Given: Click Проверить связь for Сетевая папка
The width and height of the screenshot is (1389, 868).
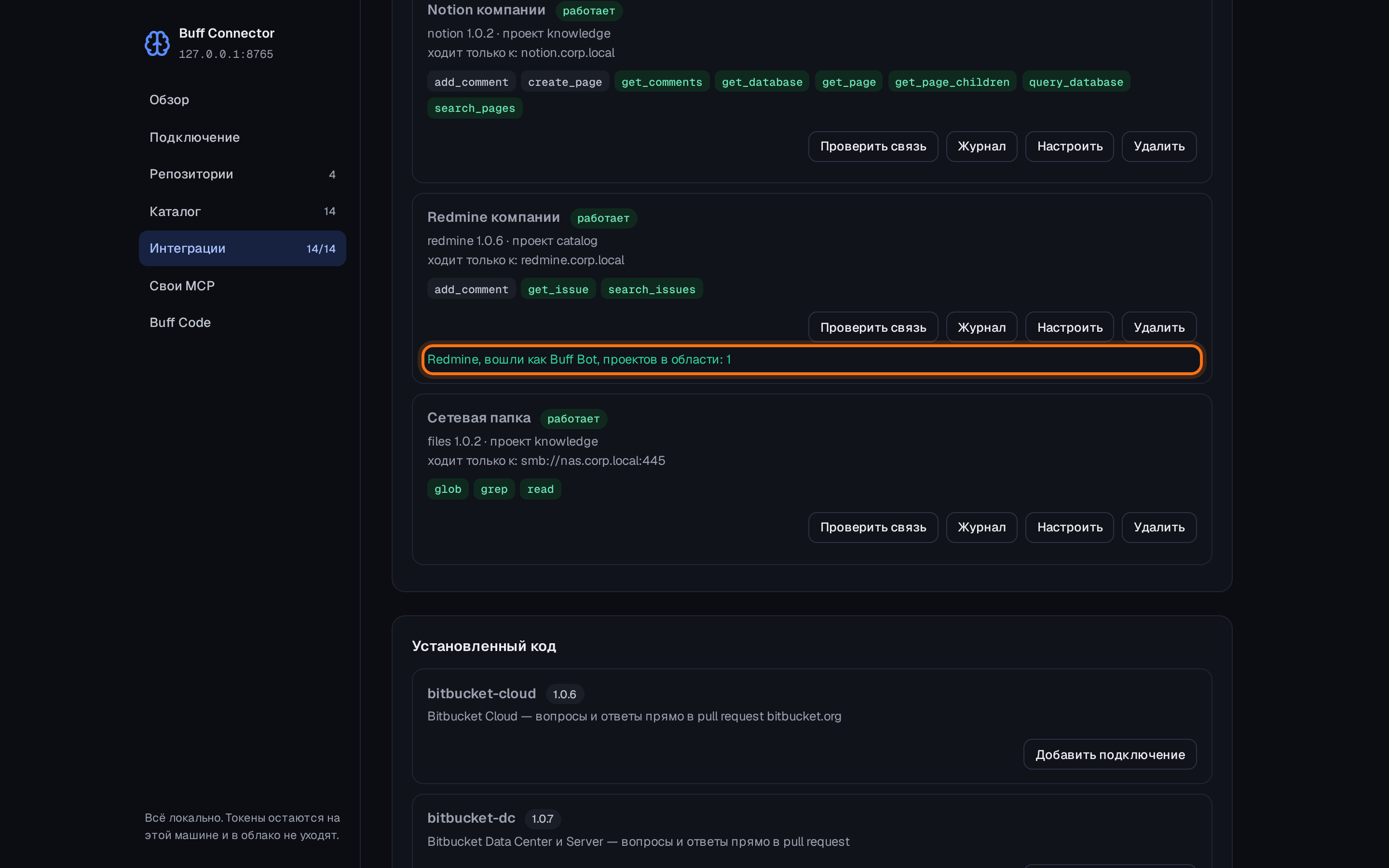Looking at the screenshot, I should tap(873, 527).
